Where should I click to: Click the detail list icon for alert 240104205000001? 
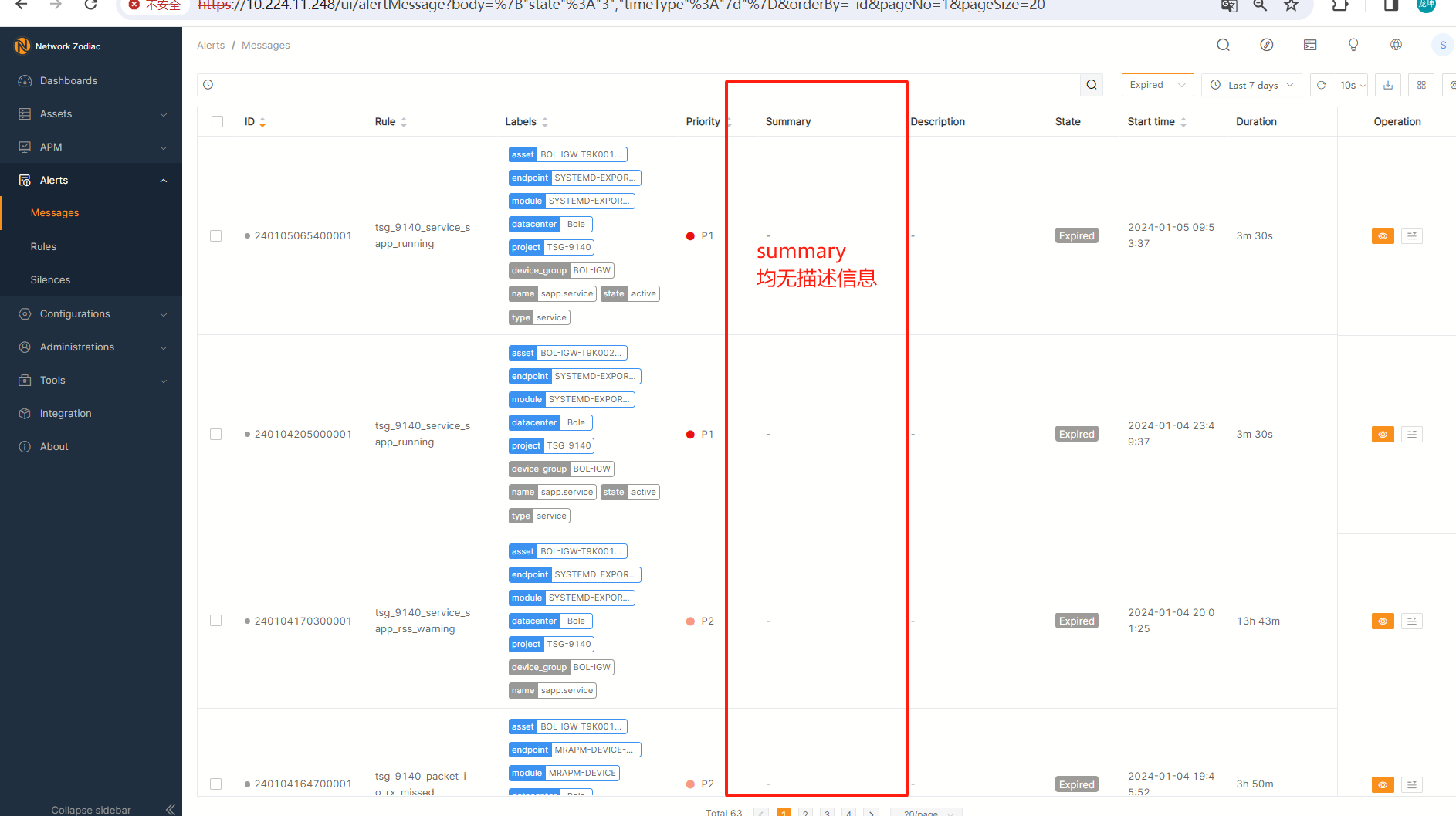tap(1411, 435)
